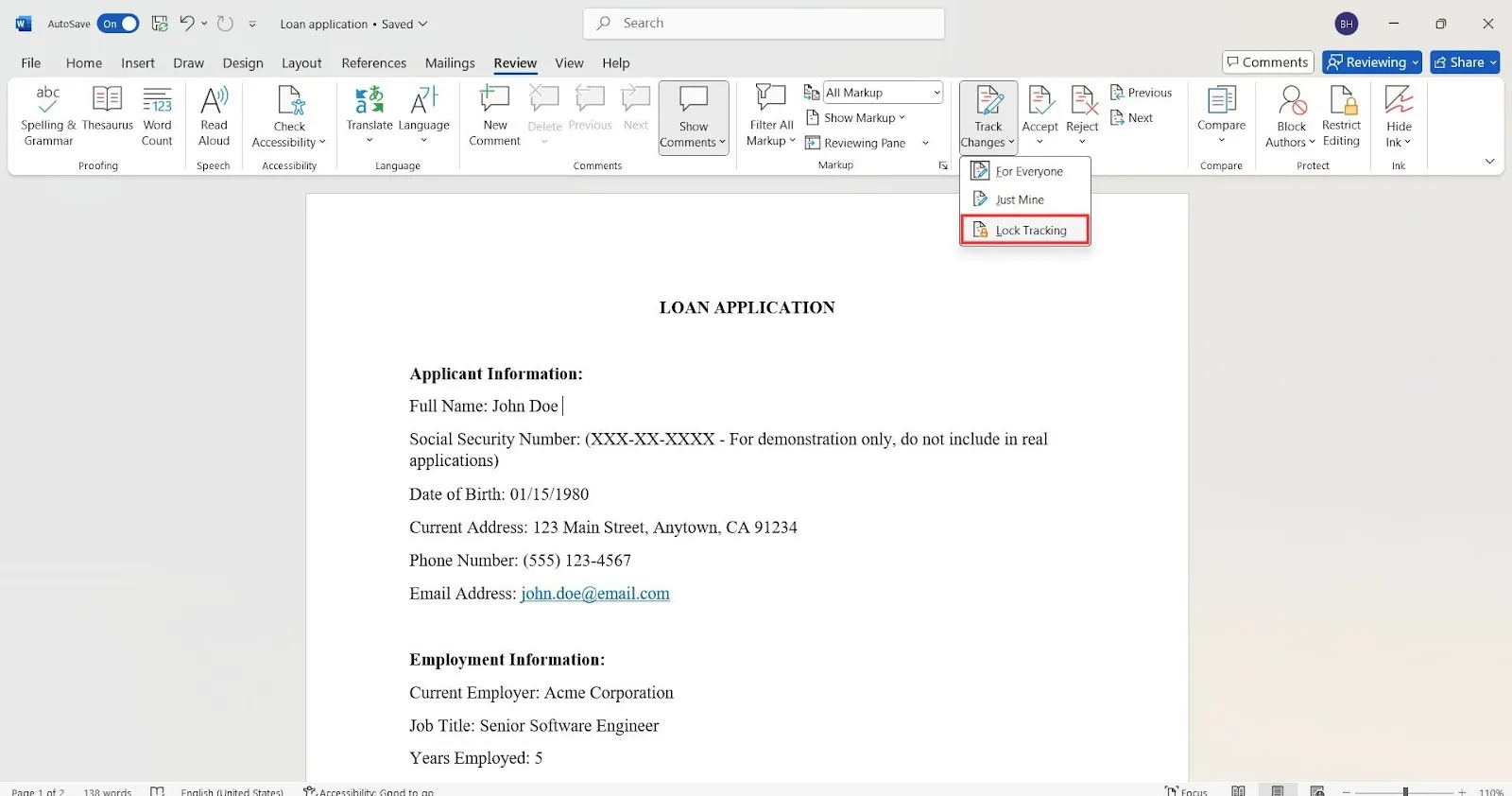1512x796 pixels.
Task: Select Lock Tracking from the menu
Action: [x=1025, y=231]
